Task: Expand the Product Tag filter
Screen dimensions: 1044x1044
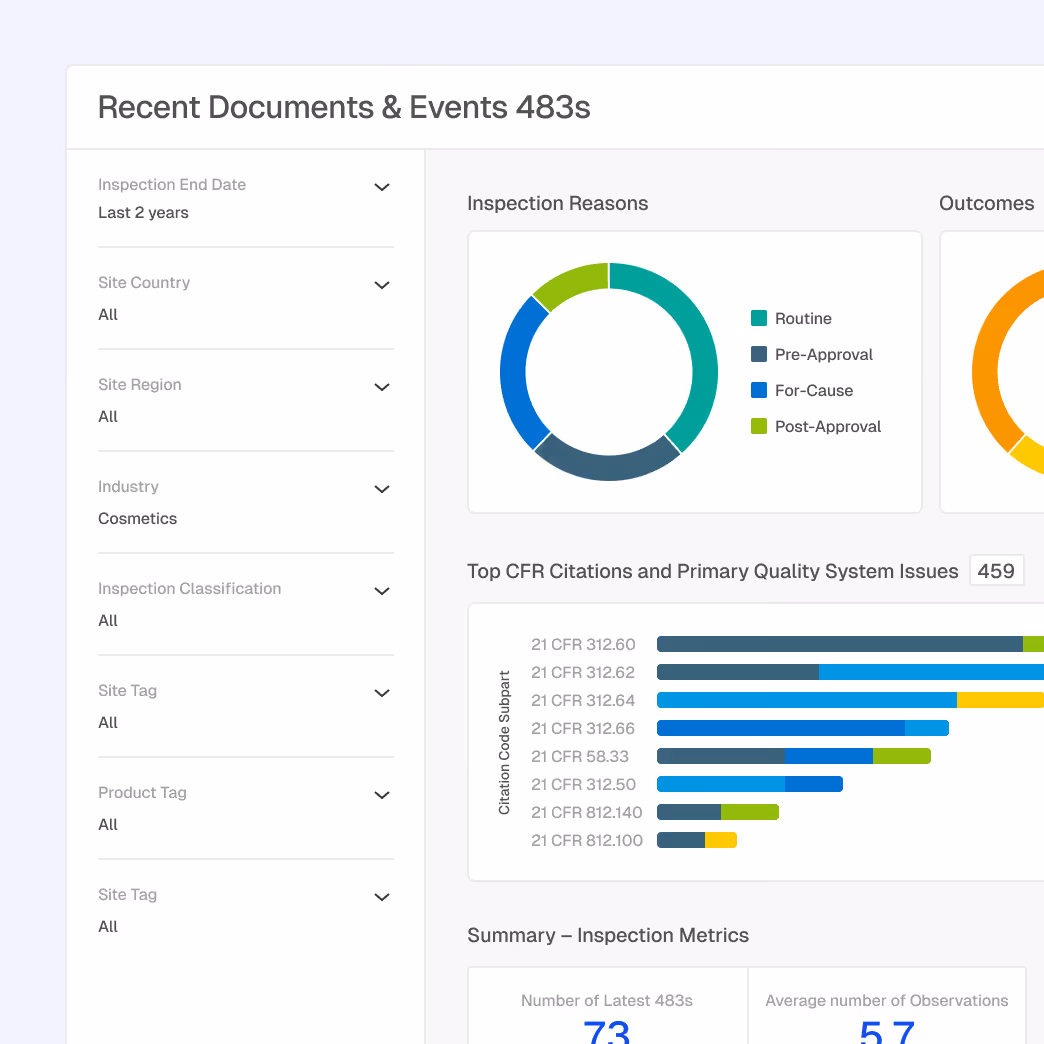Action: tap(381, 795)
